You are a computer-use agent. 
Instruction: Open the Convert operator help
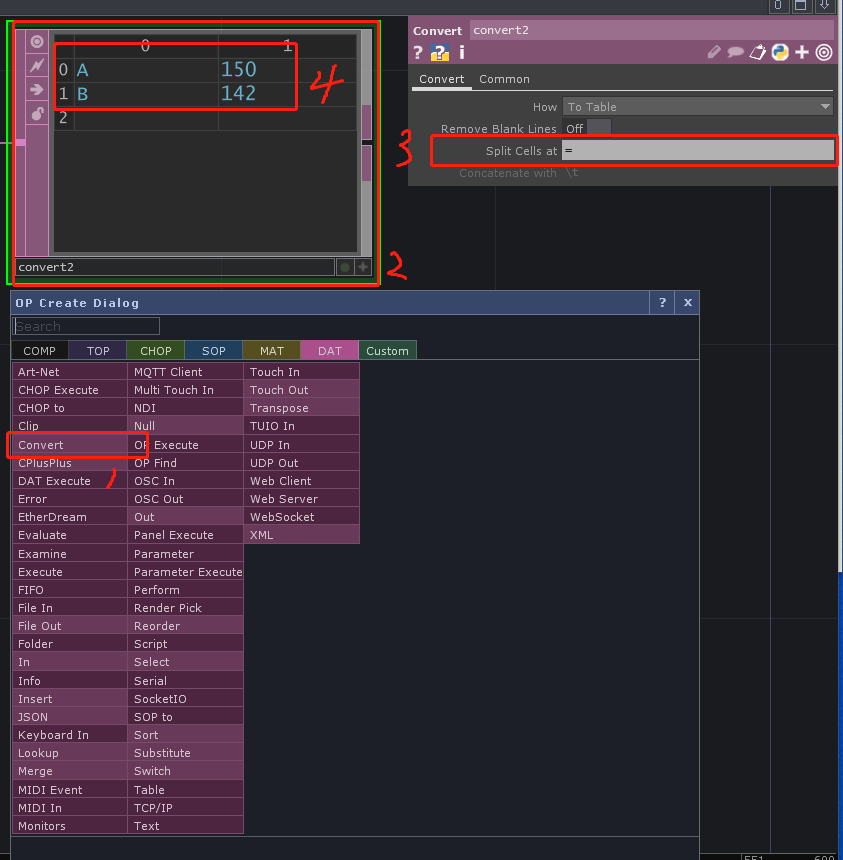click(x=417, y=52)
